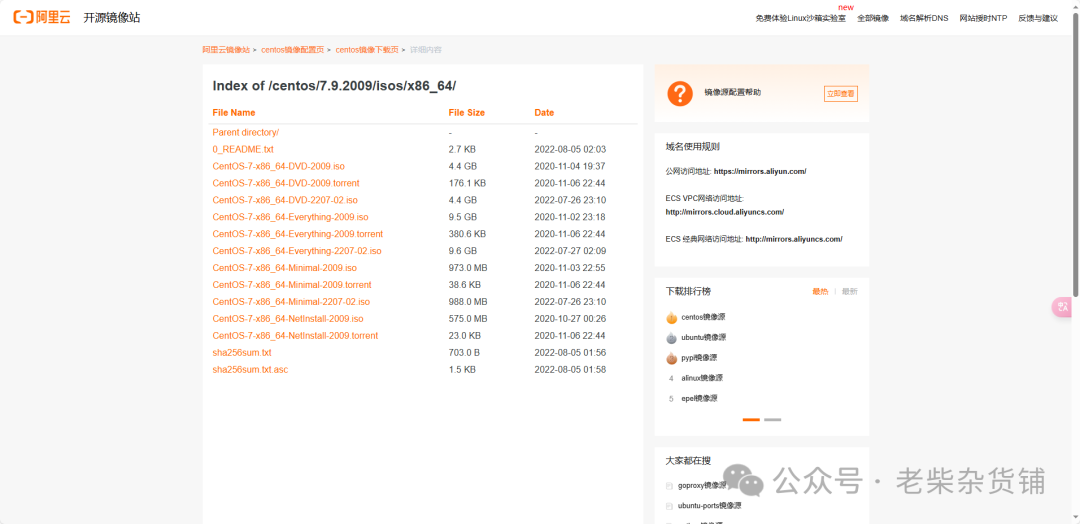1080x524 pixels.
Task: Open ubuntu镜像源 in download ranking
Action: (704, 337)
